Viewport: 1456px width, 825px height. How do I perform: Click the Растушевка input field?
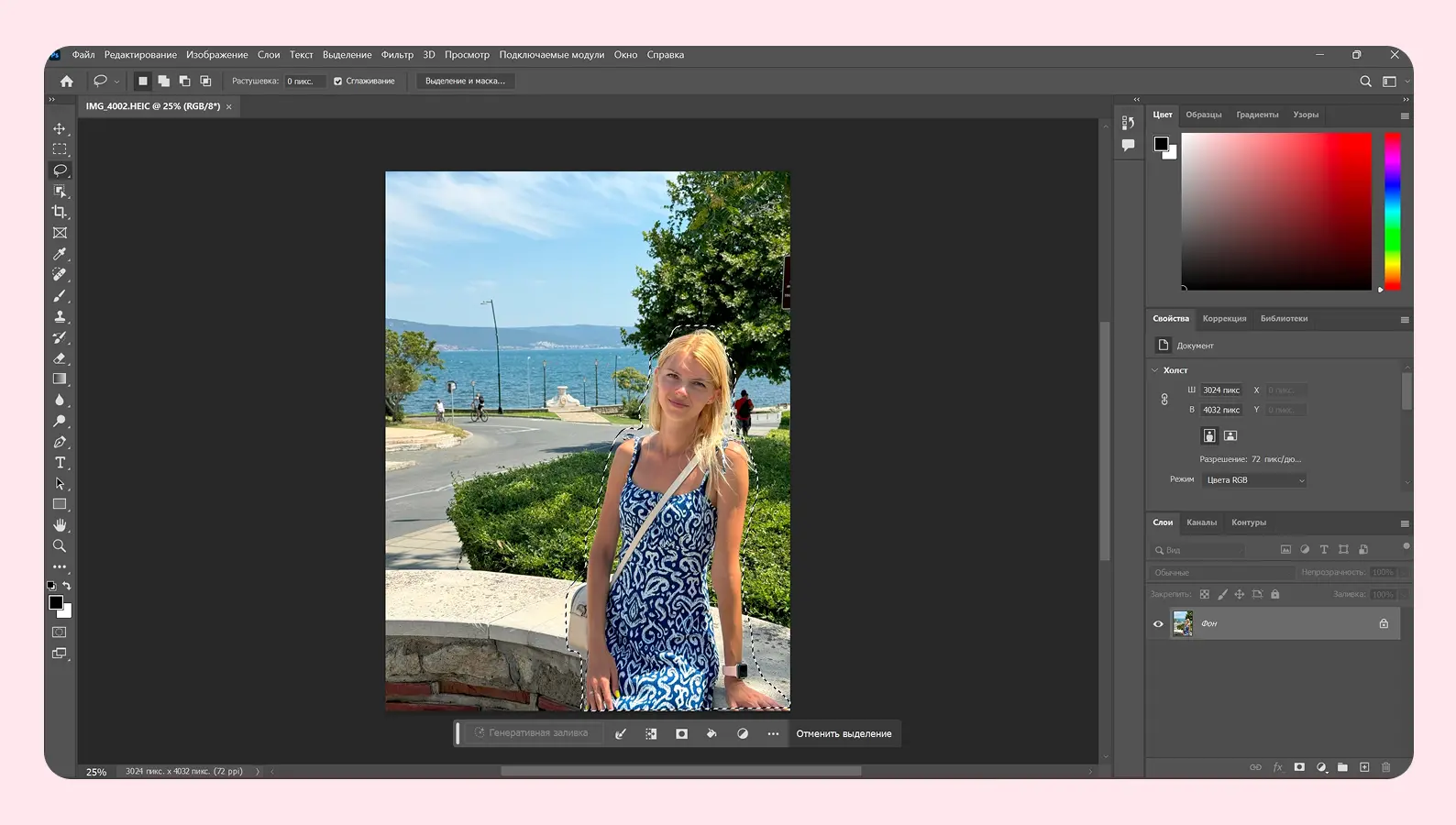point(303,82)
